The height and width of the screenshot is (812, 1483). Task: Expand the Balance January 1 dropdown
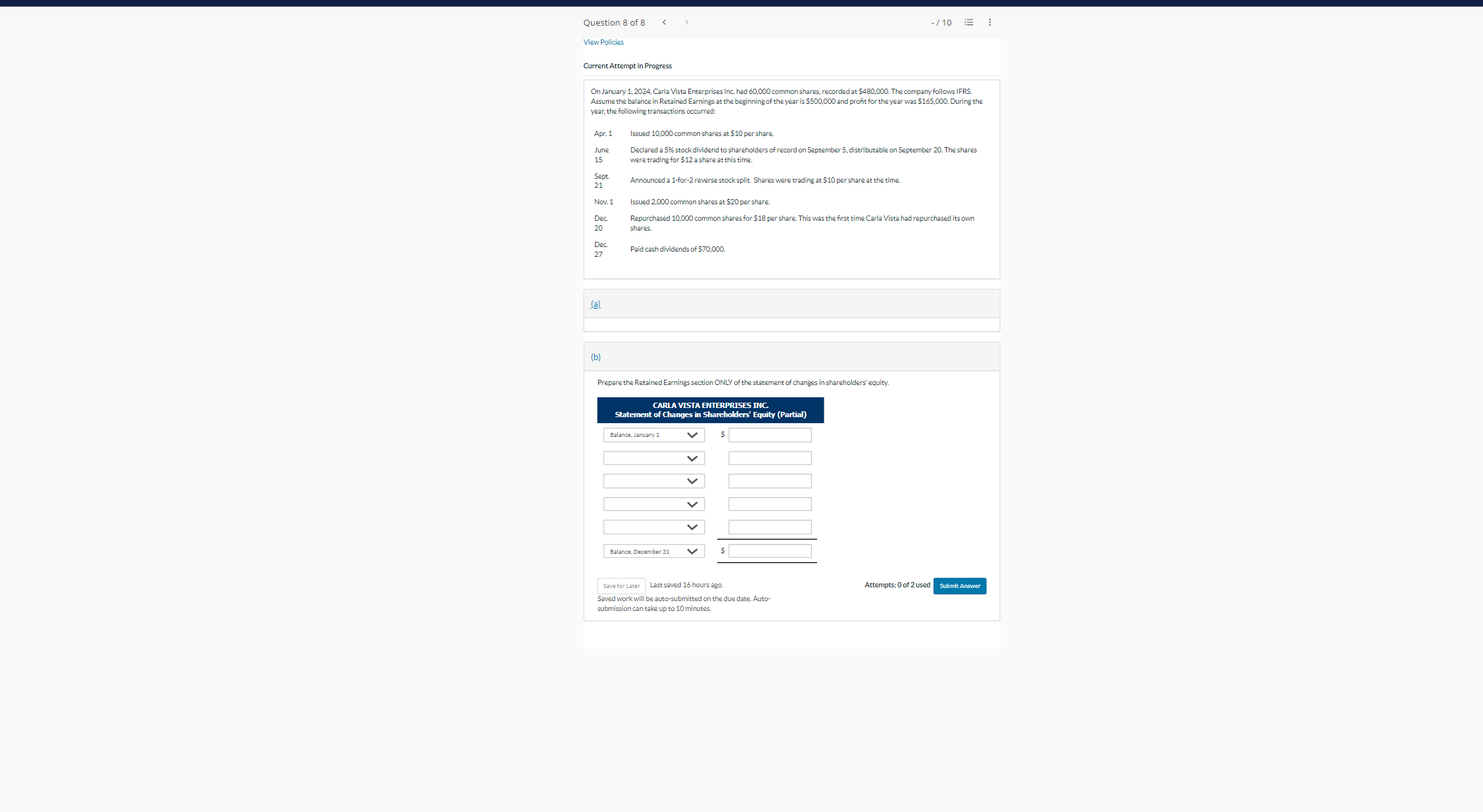pyautogui.click(x=692, y=434)
